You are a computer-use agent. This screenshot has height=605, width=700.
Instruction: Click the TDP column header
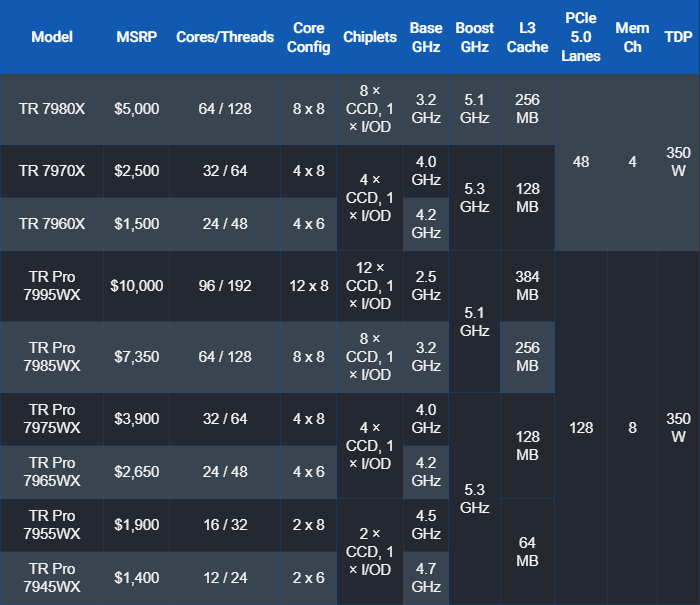point(678,37)
